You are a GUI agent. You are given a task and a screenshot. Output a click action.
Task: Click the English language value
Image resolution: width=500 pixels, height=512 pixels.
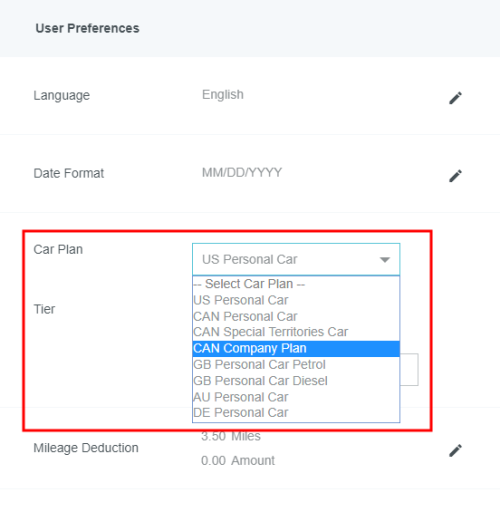coord(223,95)
